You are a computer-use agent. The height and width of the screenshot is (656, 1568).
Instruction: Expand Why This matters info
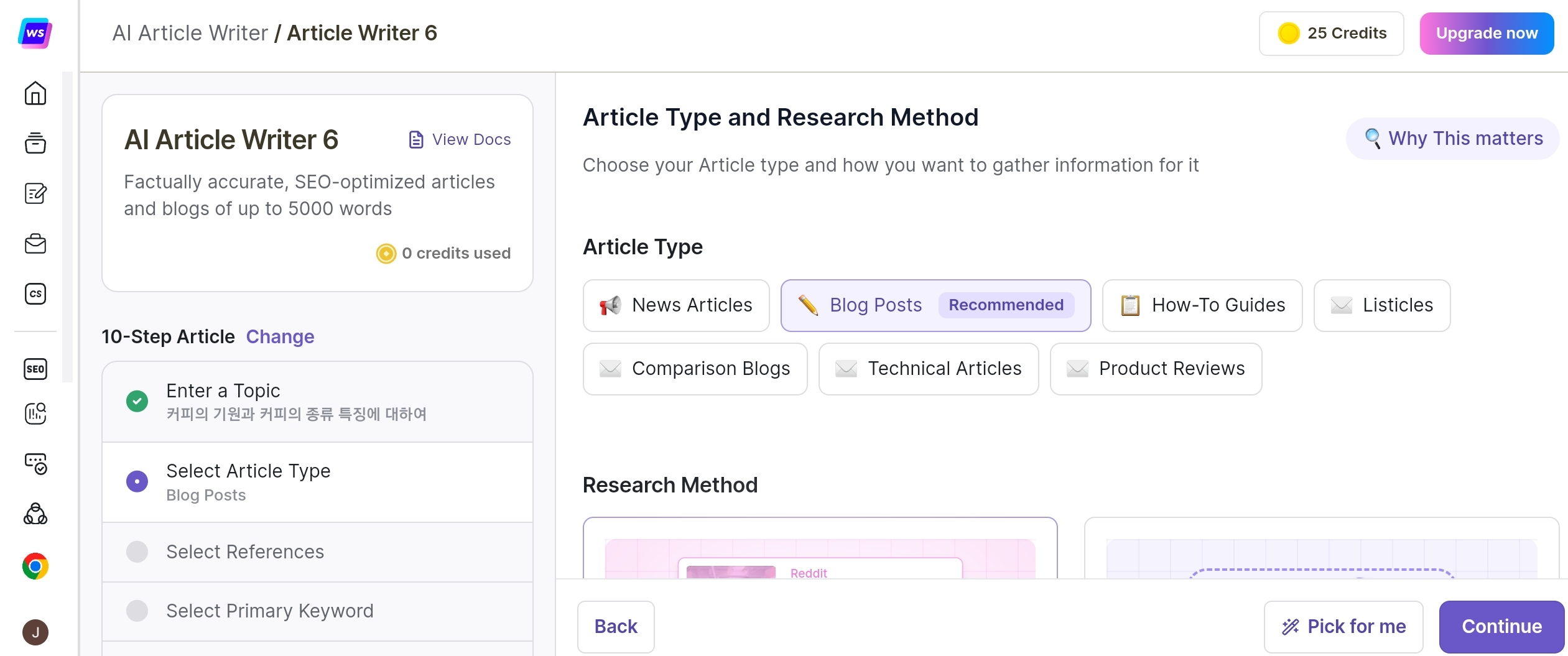point(1452,138)
